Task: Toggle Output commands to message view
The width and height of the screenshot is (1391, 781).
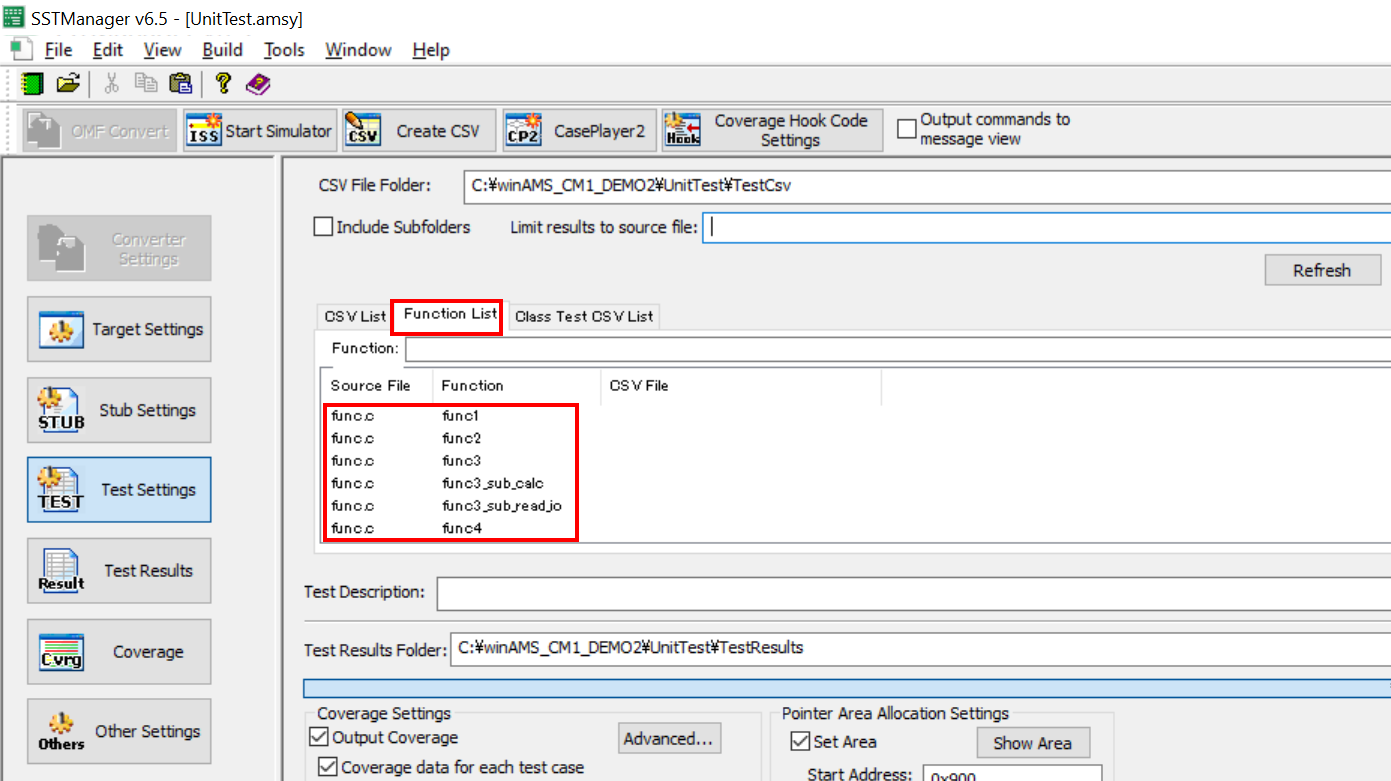Action: click(907, 129)
